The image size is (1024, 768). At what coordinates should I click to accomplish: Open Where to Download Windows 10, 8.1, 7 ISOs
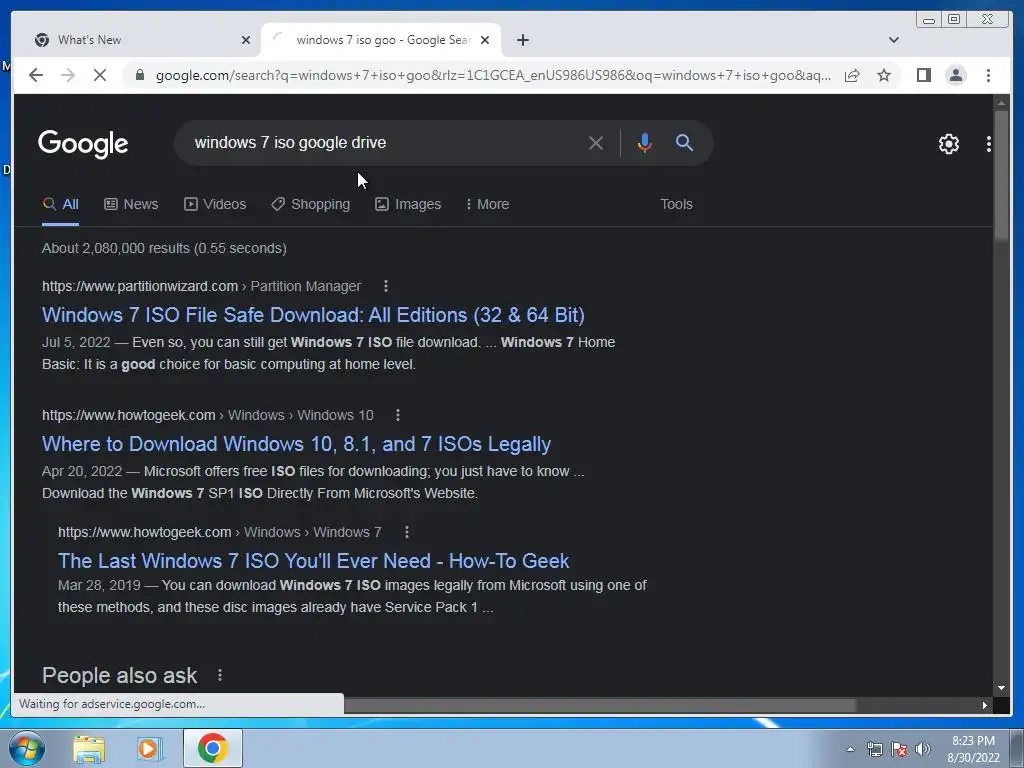pyautogui.click(x=296, y=444)
